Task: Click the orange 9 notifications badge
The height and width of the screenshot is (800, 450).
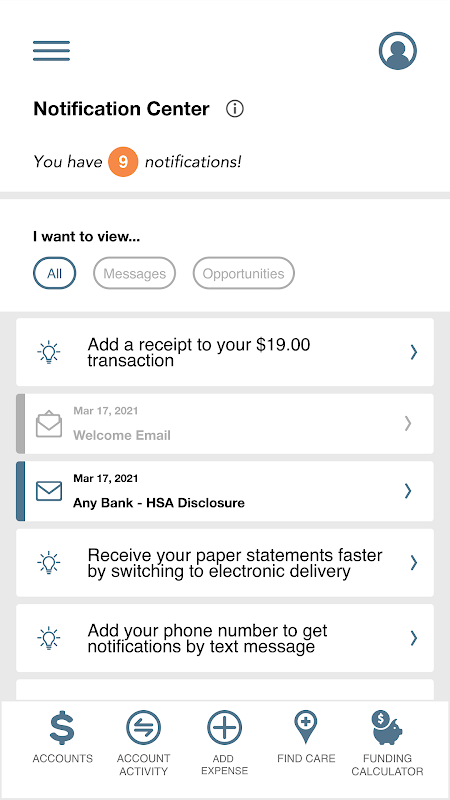Action: point(123,162)
